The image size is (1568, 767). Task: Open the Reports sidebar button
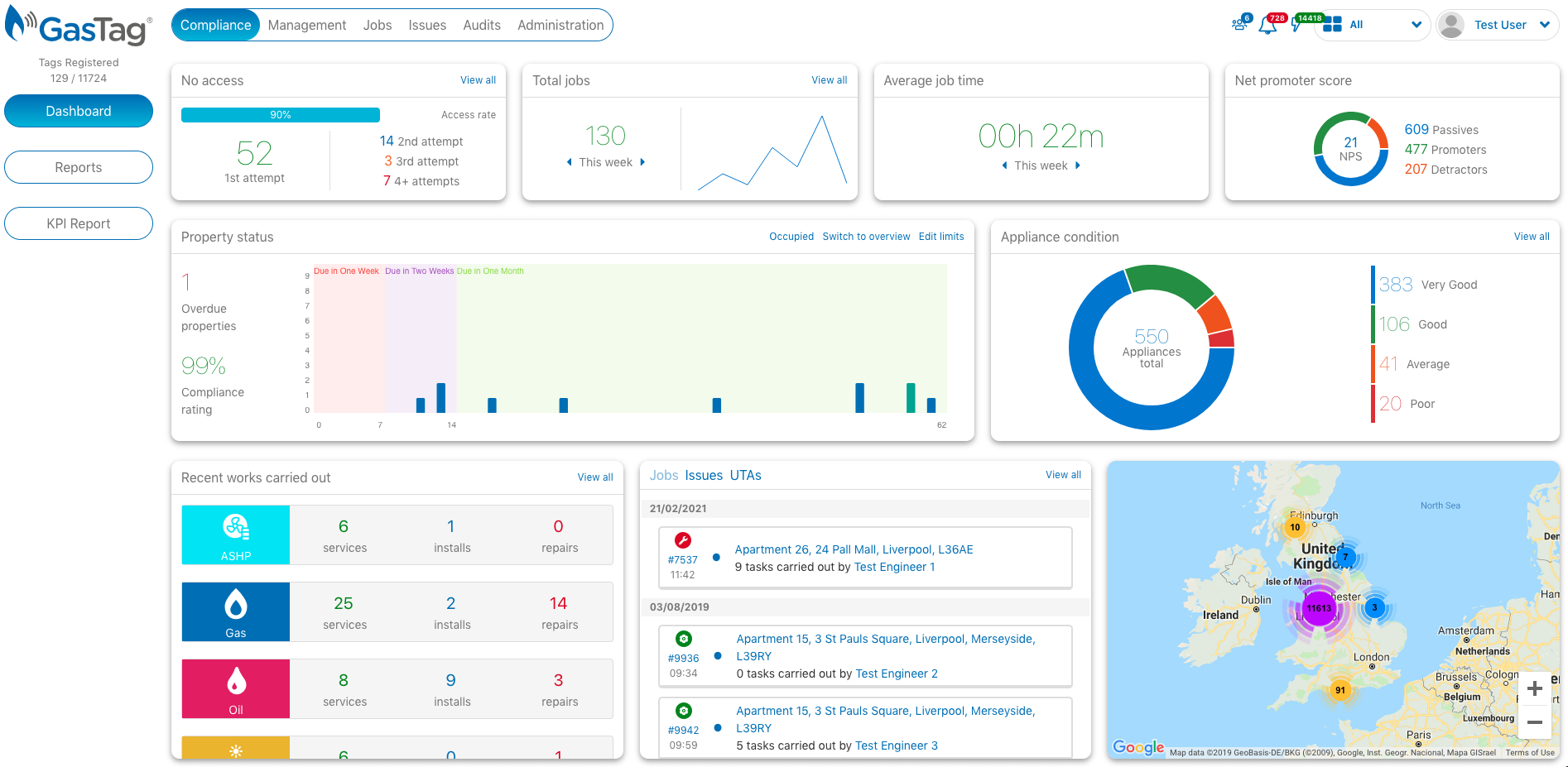pos(79,167)
